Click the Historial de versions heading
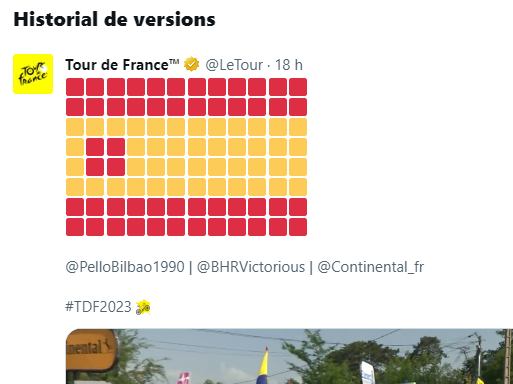 [114, 19]
